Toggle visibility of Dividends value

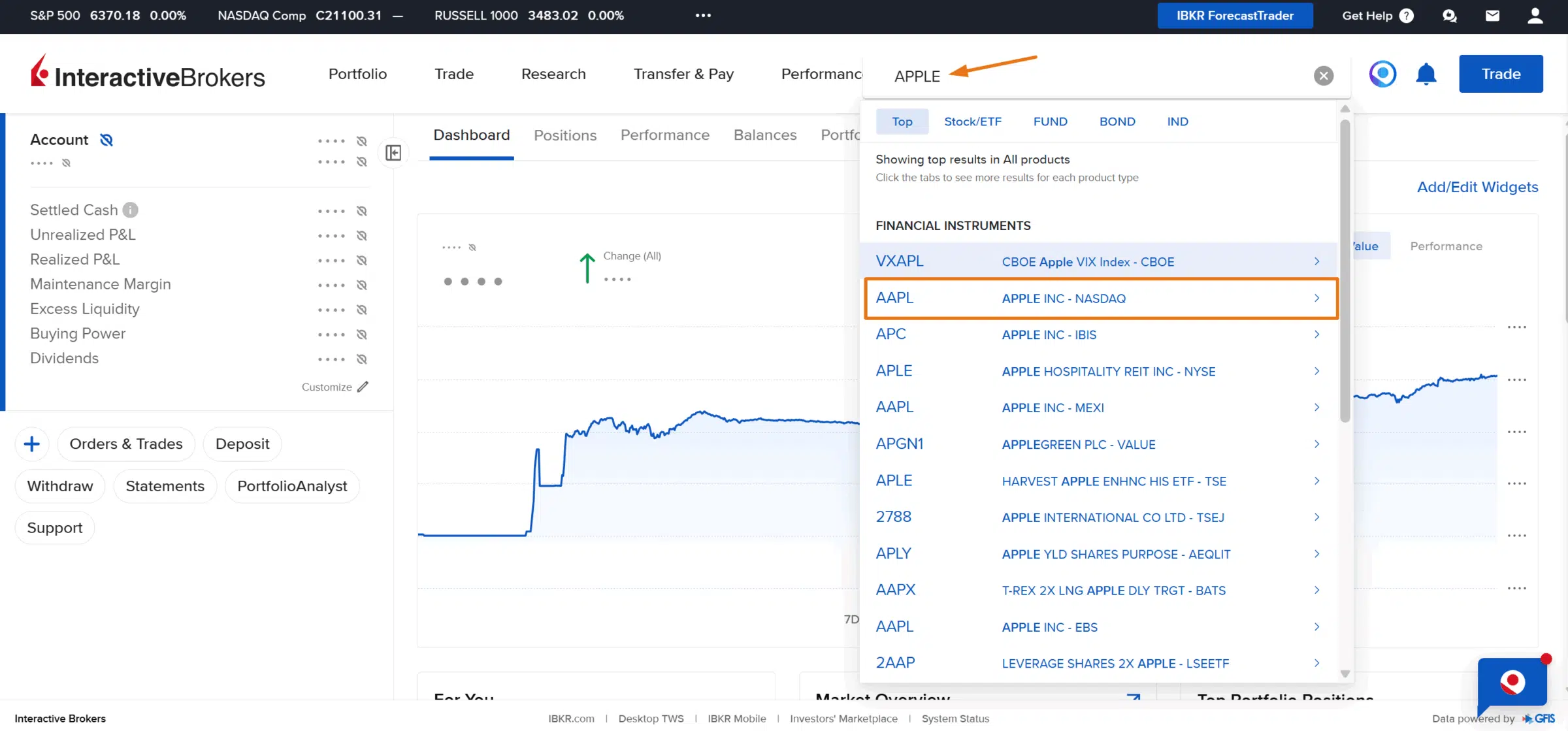point(362,359)
